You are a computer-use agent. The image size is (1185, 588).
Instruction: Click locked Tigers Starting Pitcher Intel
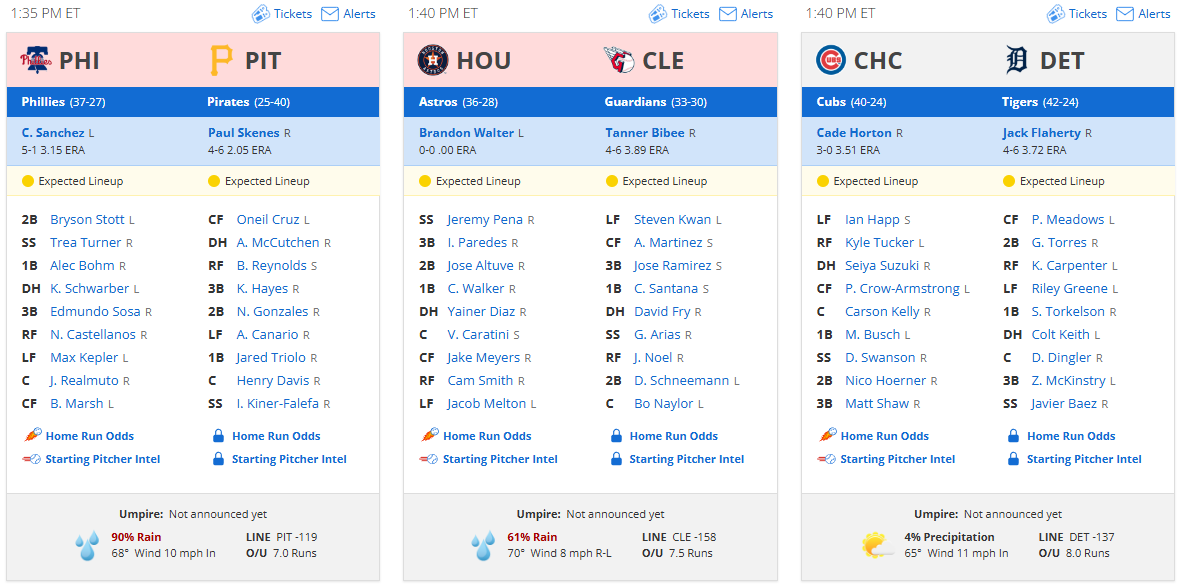[x=1075, y=459]
